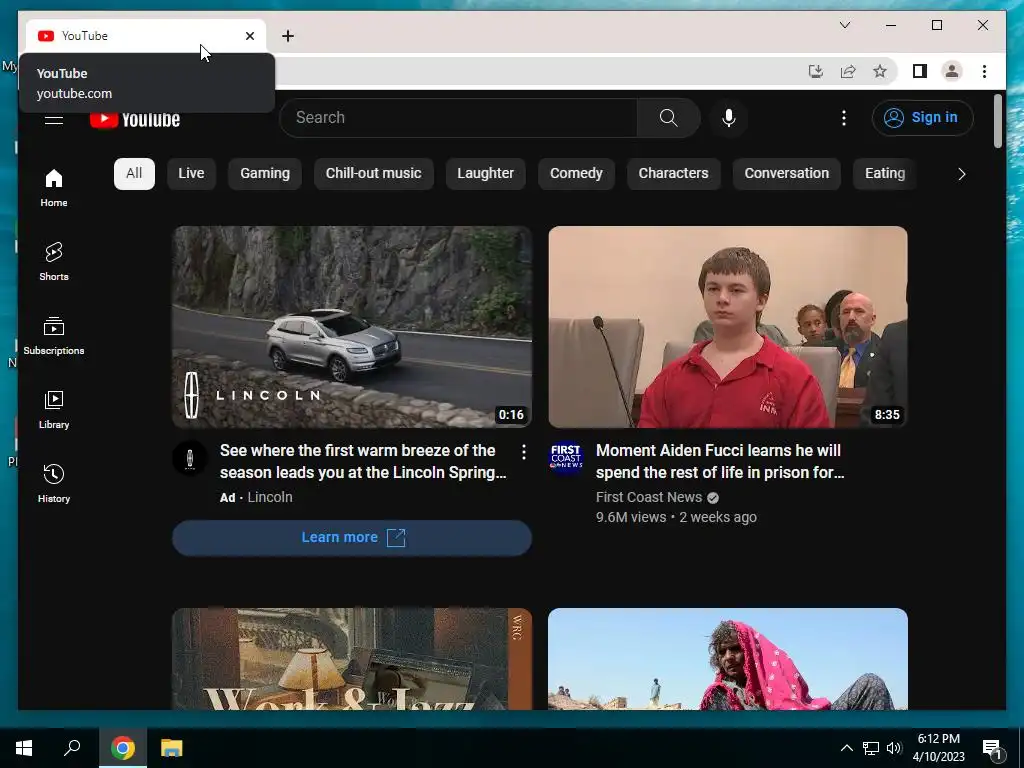
Task: Go to Home in the sidebar
Action: 54,188
